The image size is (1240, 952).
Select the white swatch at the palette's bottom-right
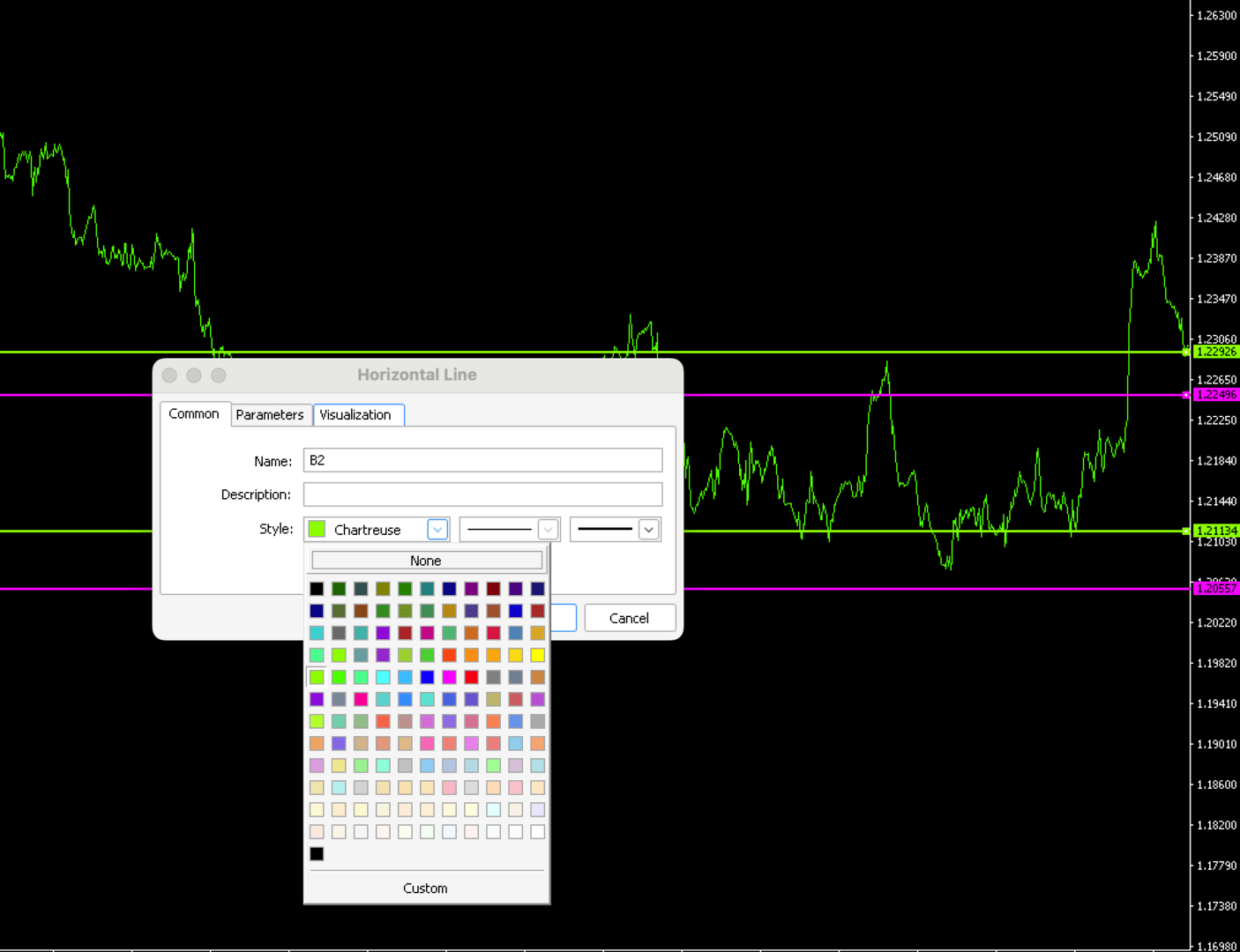tap(537, 831)
